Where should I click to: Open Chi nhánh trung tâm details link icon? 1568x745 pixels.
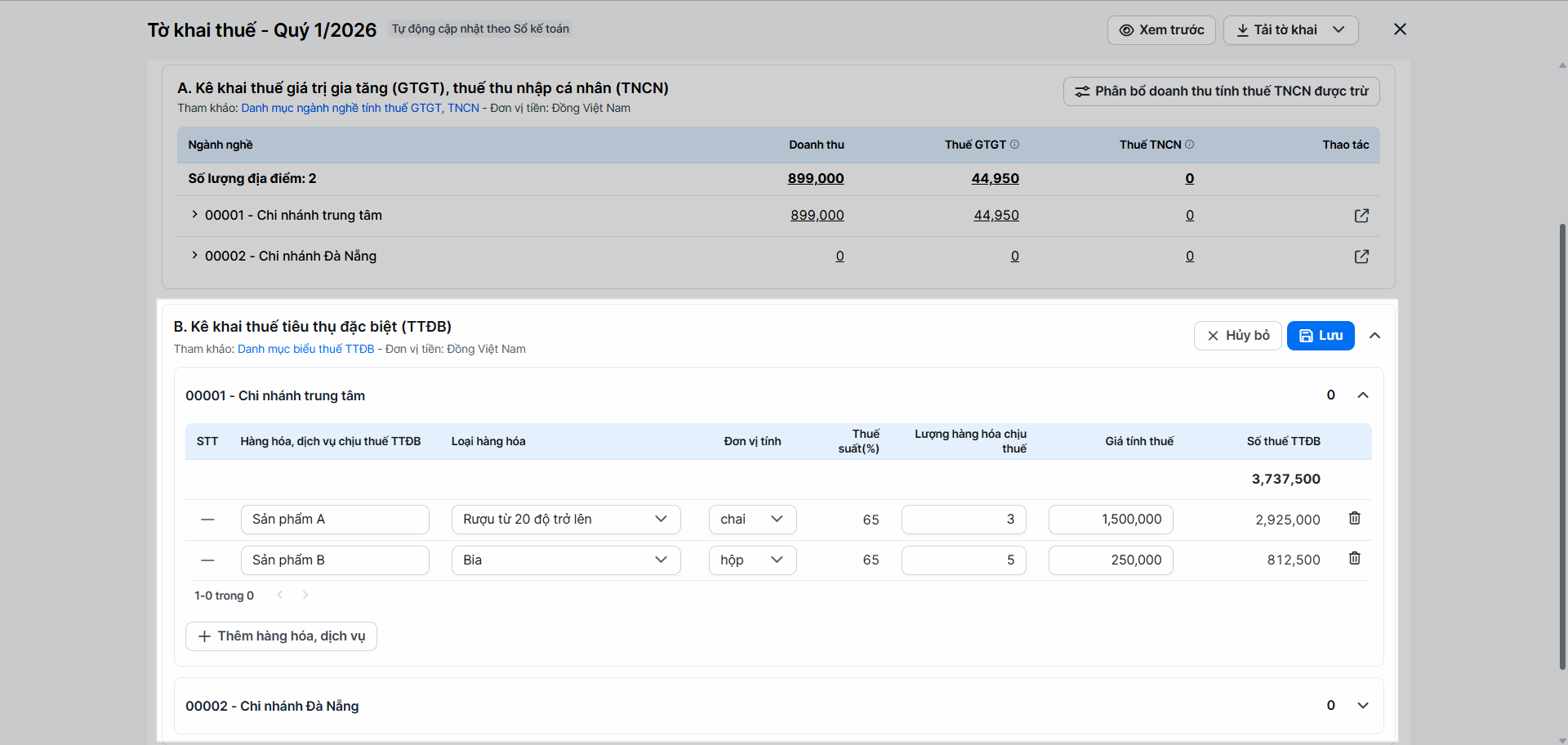tap(1361, 216)
